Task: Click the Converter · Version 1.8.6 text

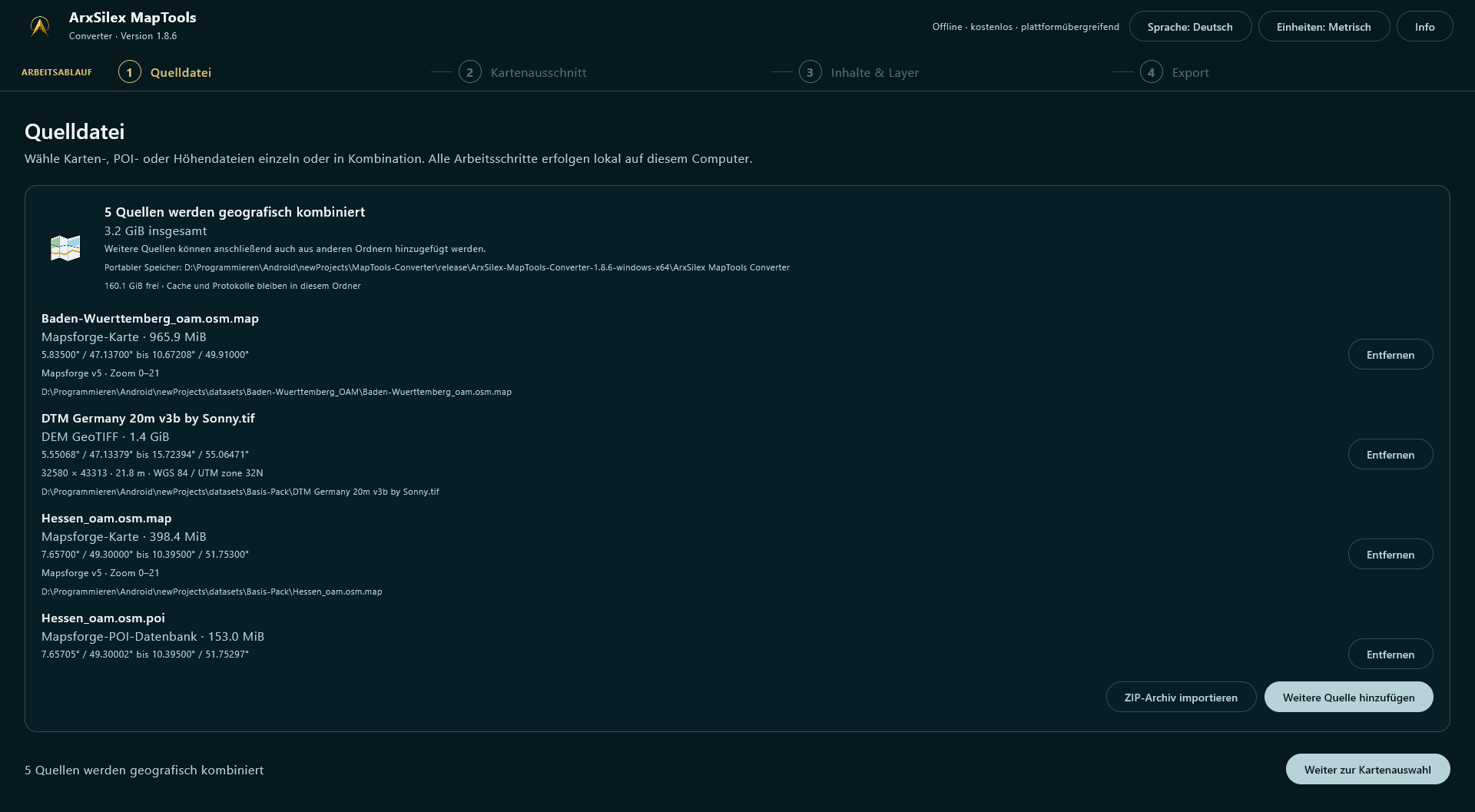Action: [x=123, y=36]
